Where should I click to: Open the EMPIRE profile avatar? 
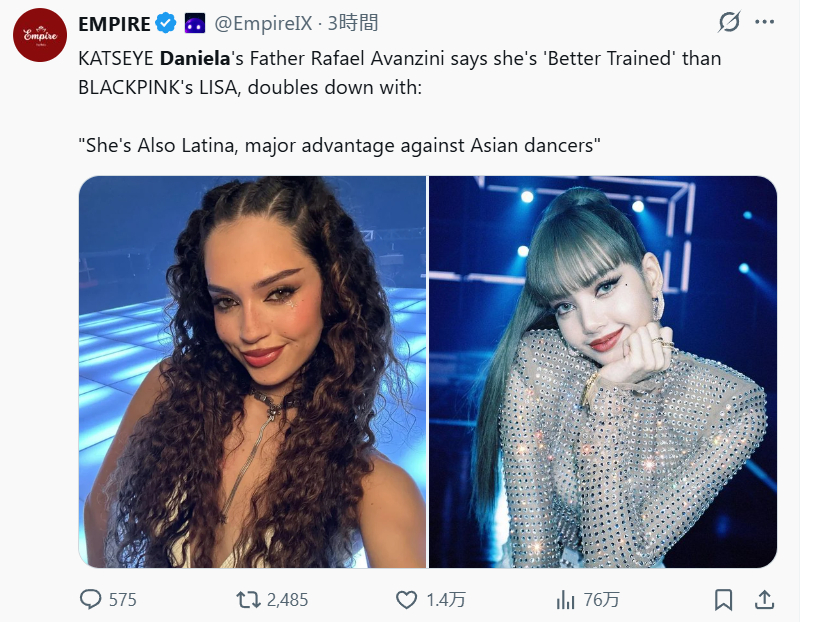(40, 35)
